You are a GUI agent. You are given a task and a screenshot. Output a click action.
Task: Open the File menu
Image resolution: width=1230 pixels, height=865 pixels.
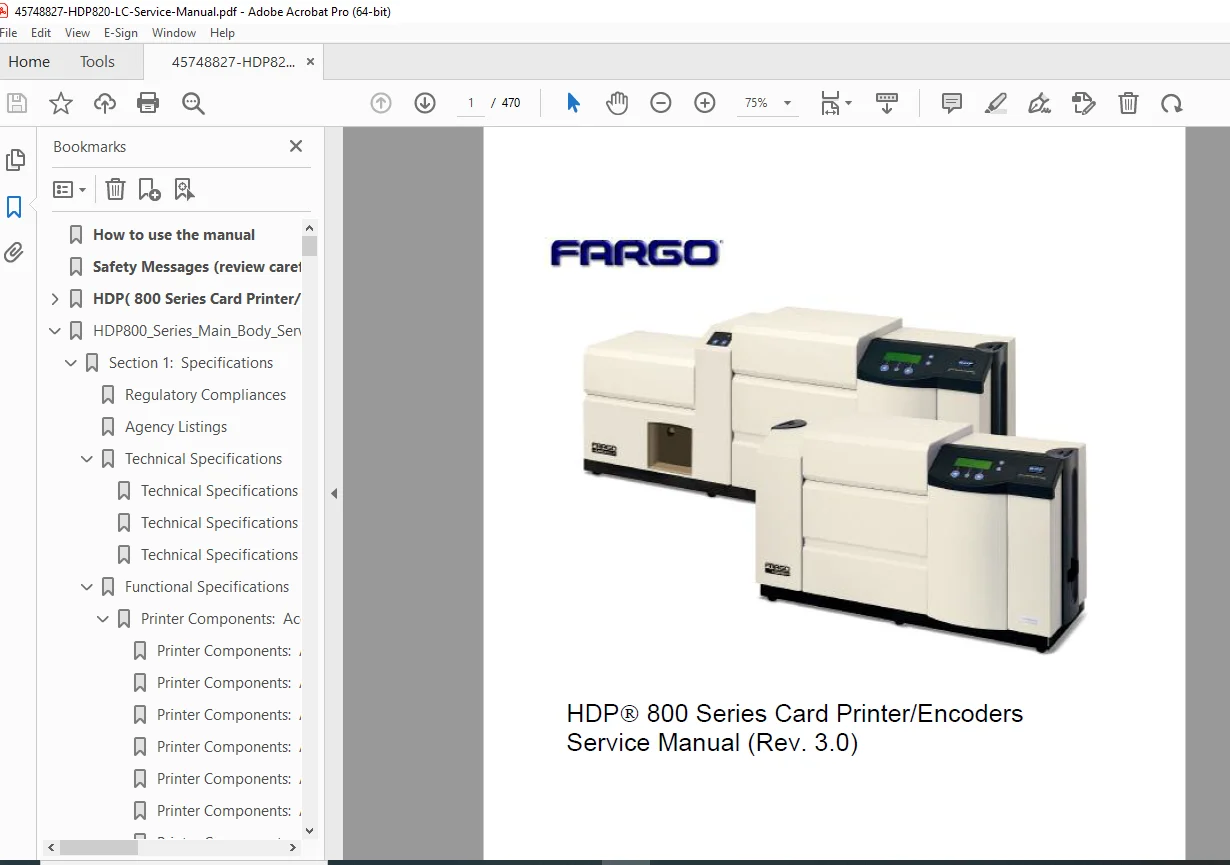tap(9, 33)
